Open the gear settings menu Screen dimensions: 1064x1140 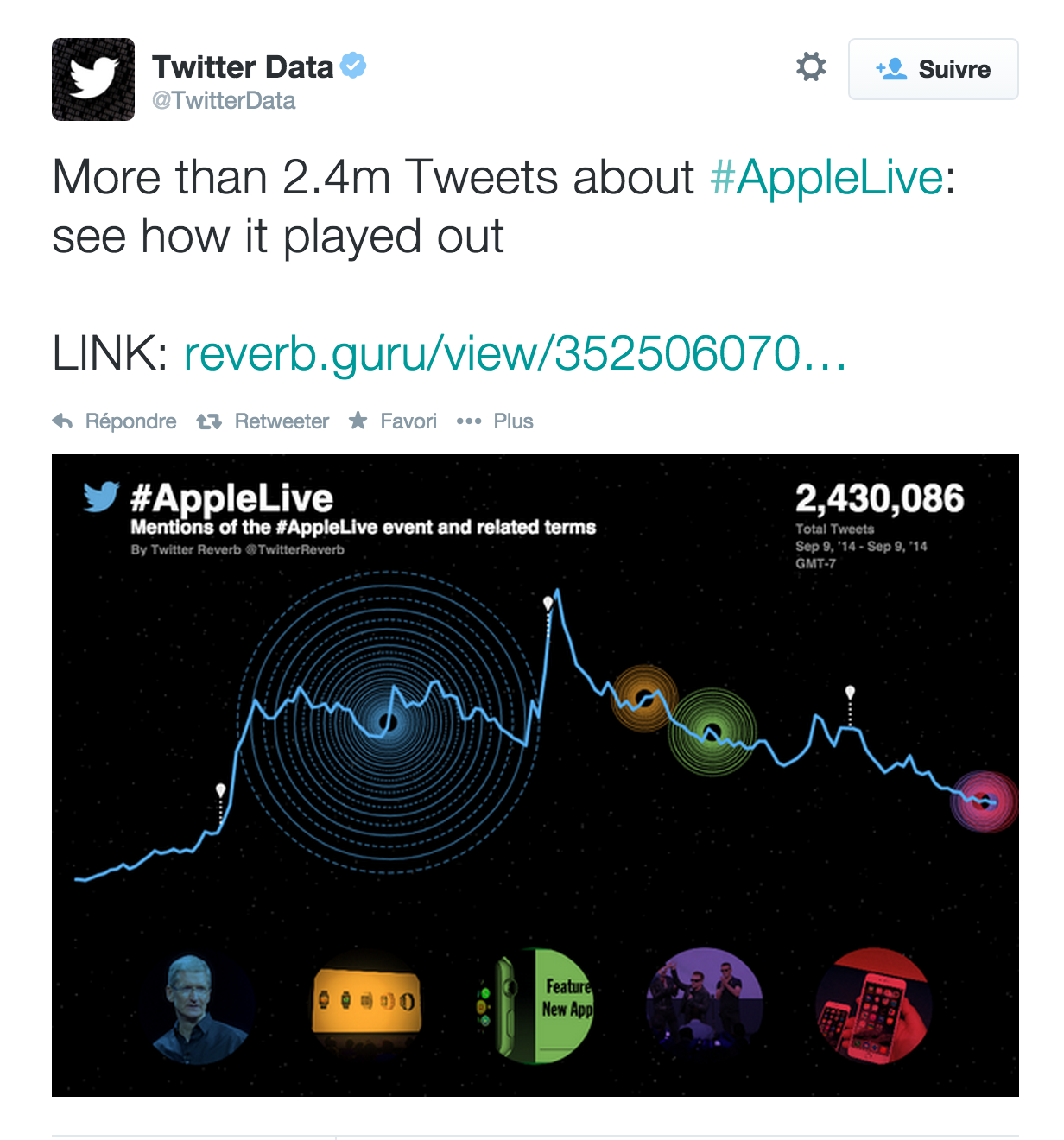pos(810,67)
